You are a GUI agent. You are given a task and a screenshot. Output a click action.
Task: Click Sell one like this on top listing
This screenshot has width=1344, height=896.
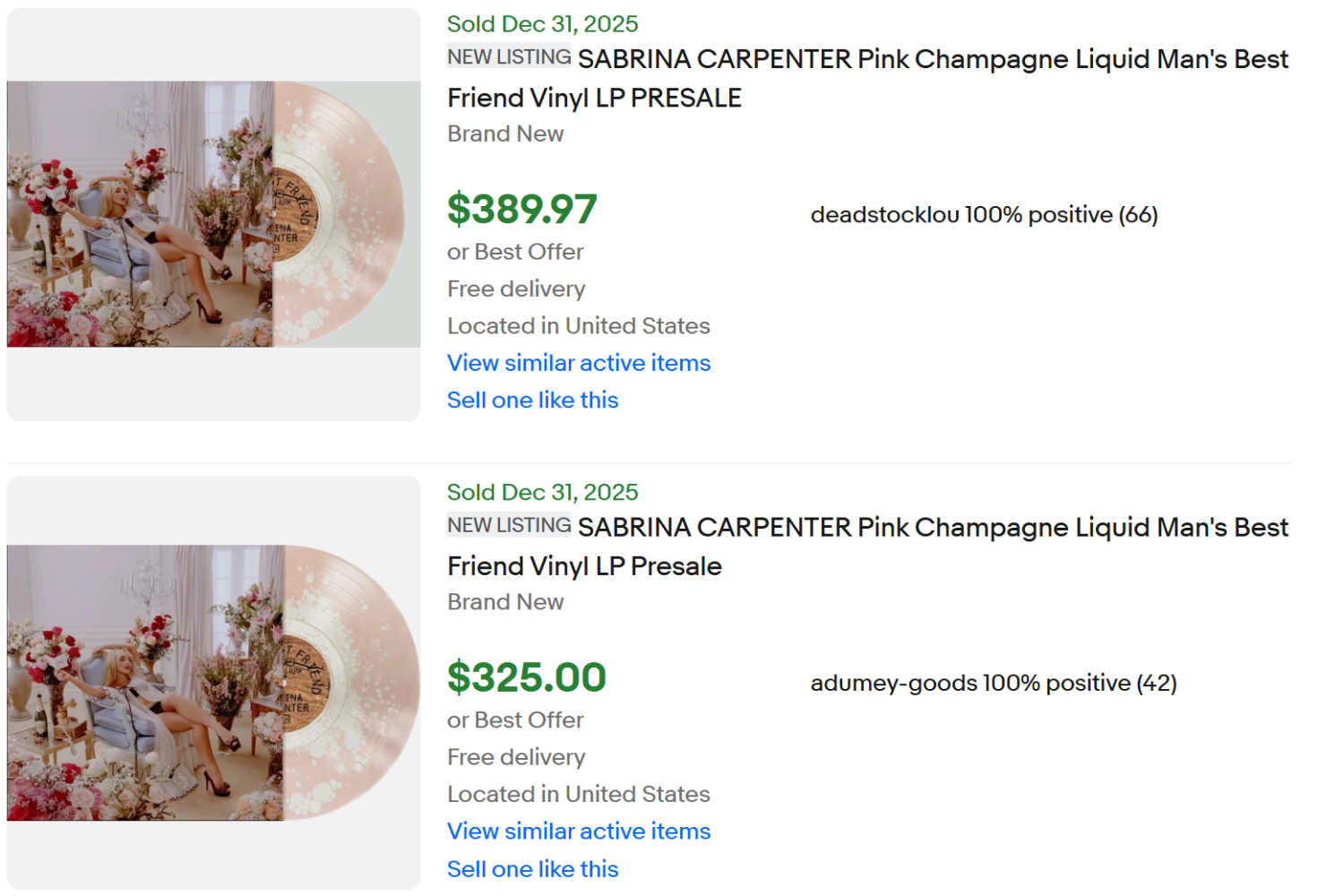point(532,400)
